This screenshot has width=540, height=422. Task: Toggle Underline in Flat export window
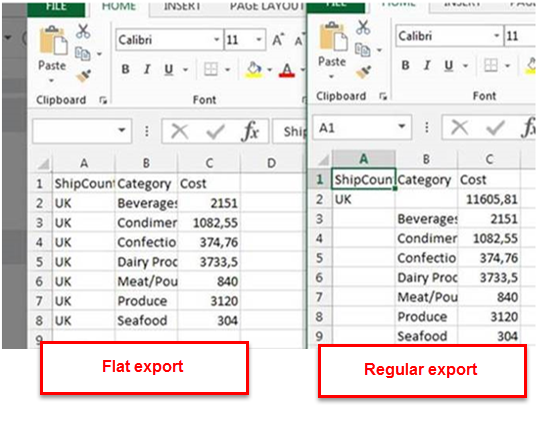click(x=168, y=70)
